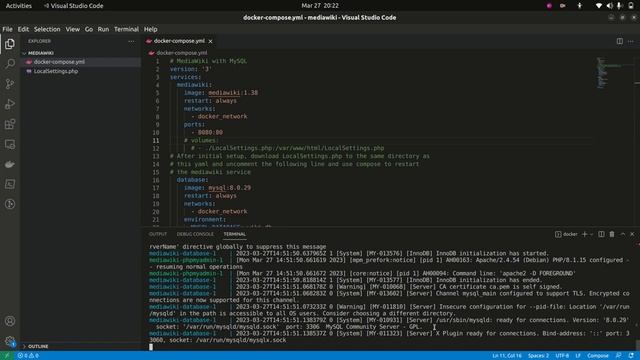Open the Go menu
This screenshot has height=360, width=640.
click(89, 29)
